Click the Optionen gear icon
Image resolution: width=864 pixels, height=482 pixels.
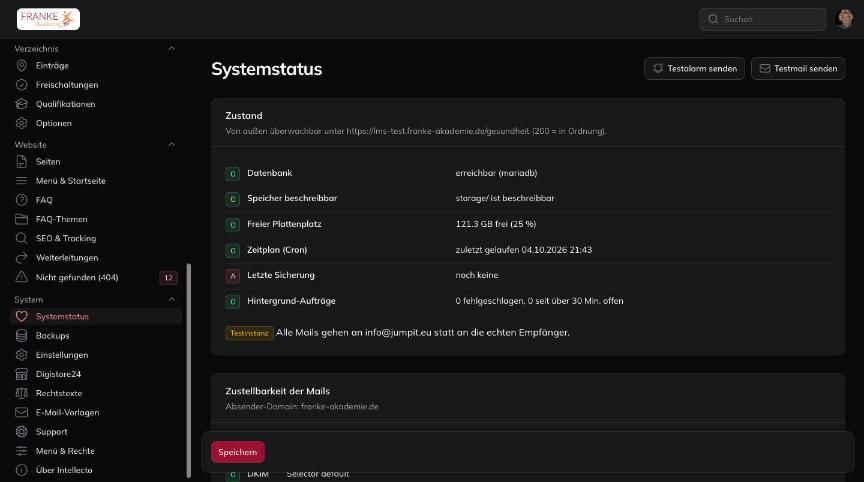point(21,123)
